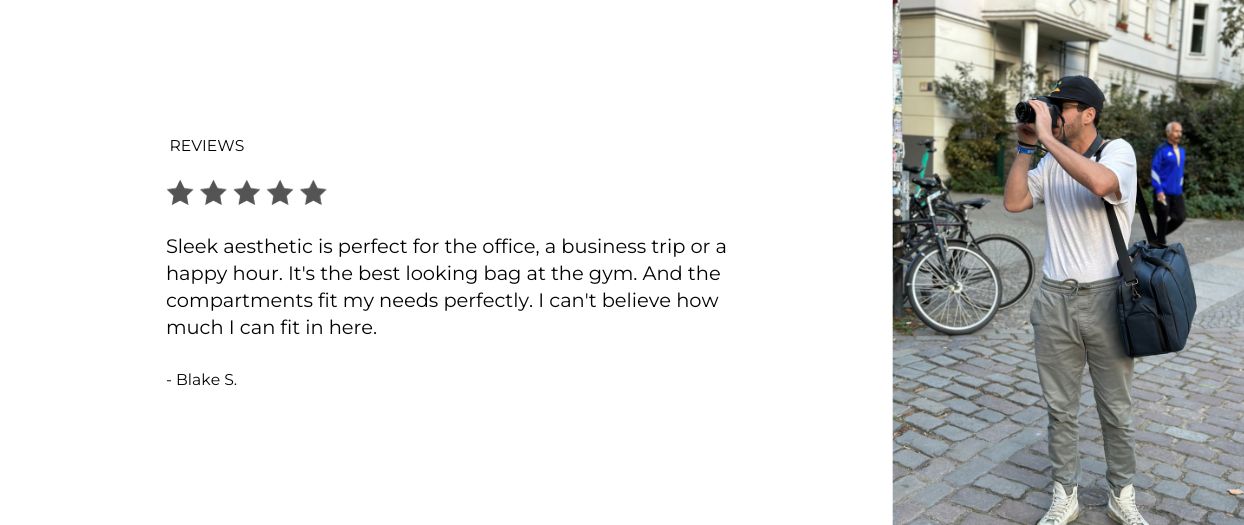Viewport: 1244px width, 525px height.
Task: Click the first star in the rating
Action: tap(180, 193)
